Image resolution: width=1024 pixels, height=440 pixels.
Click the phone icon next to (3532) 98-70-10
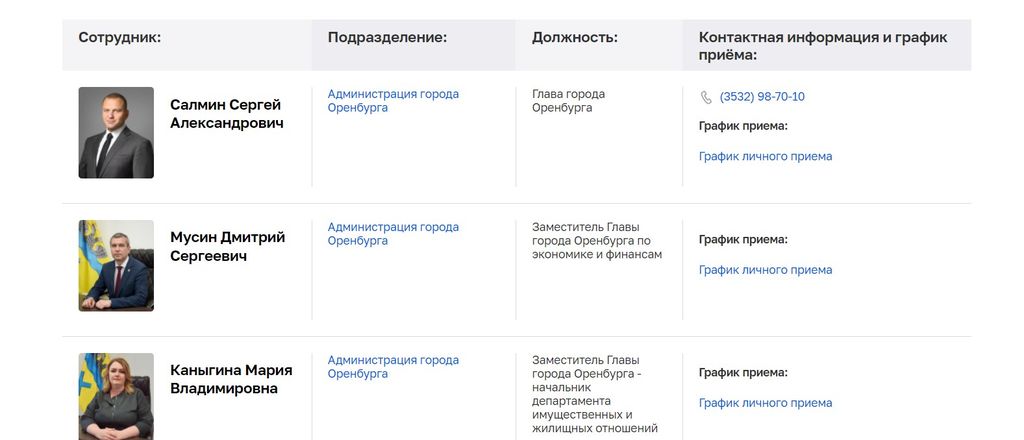tap(706, 97)
